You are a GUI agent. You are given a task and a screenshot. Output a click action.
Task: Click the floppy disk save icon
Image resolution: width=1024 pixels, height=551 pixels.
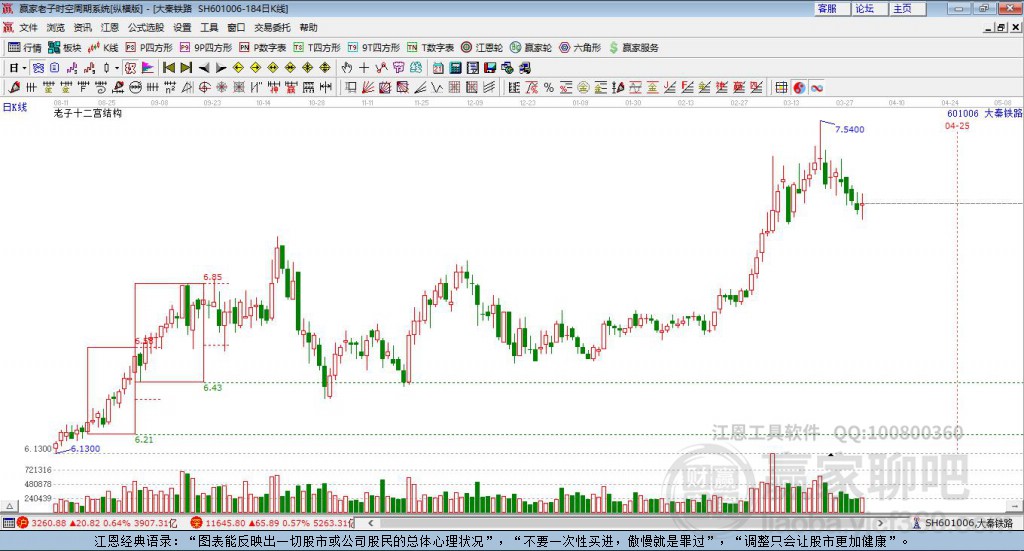pyautogui.click(x=490, y=68)
